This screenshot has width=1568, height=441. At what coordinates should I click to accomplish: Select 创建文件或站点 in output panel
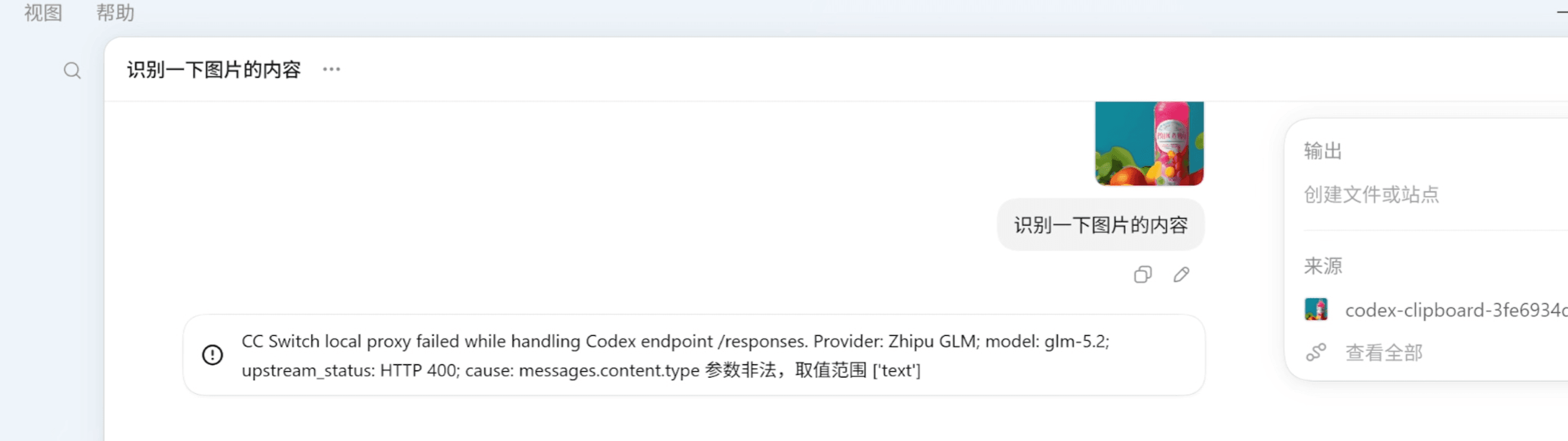pyautogui.click(x=1371, y=194)
